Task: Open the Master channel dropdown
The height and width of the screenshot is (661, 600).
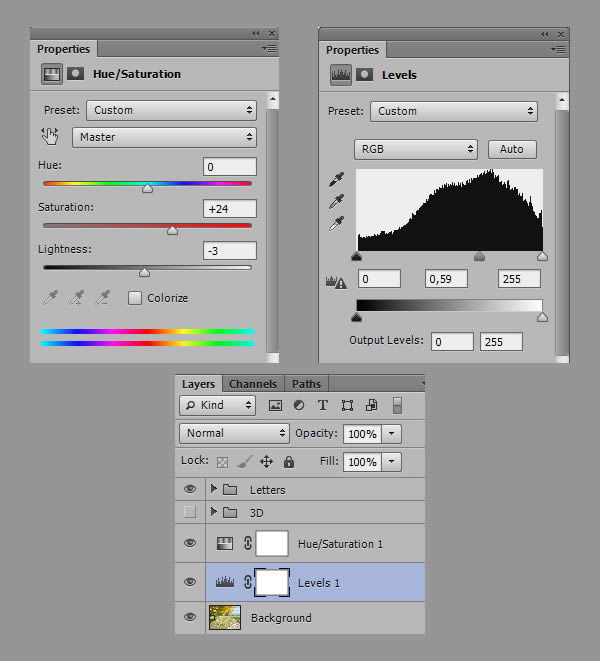Action: tap(164, 137)
